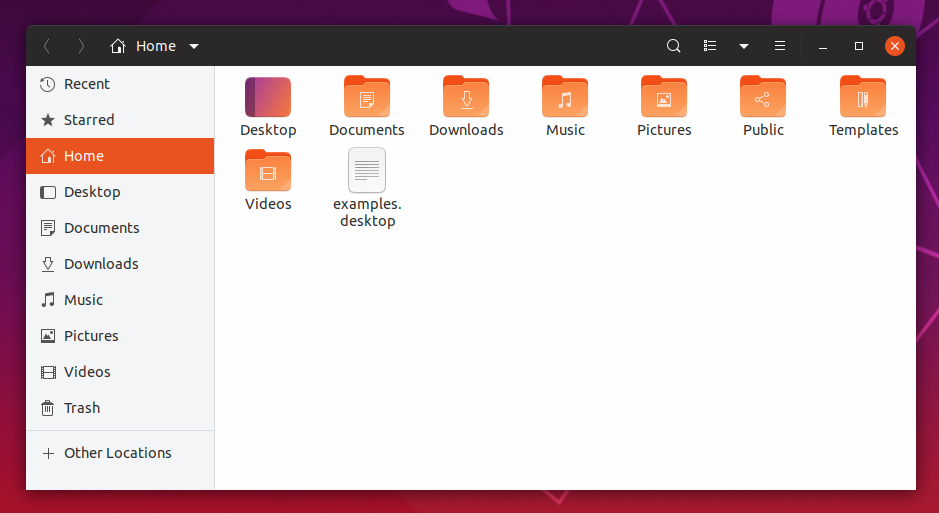Open Recent in the sidebar
939x513 pixels.
pyautogui.click(x=86, y=84)
